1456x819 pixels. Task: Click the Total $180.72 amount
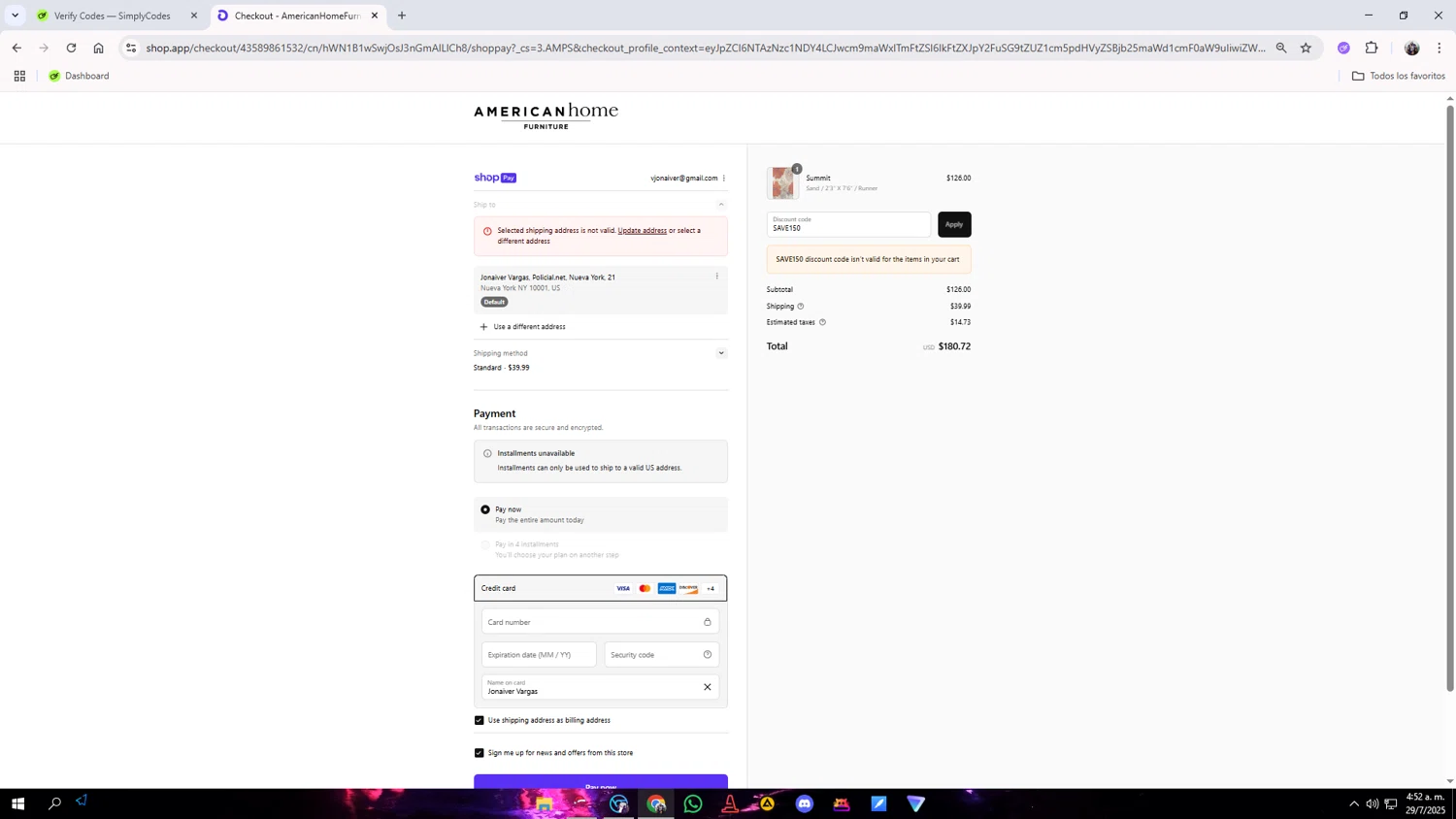point(954,346)
